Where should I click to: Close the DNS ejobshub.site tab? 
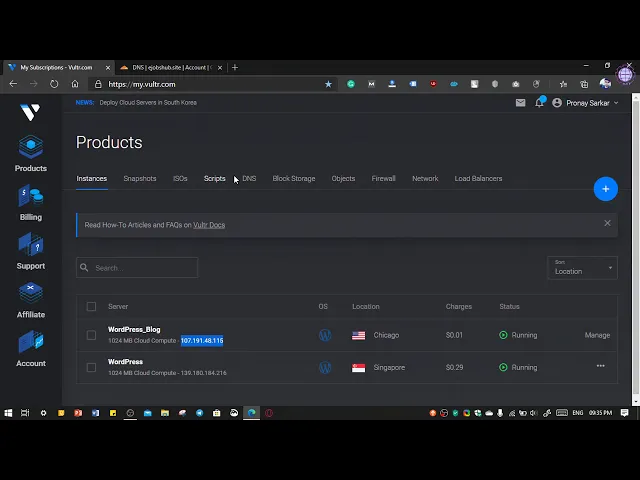point(220,68)
